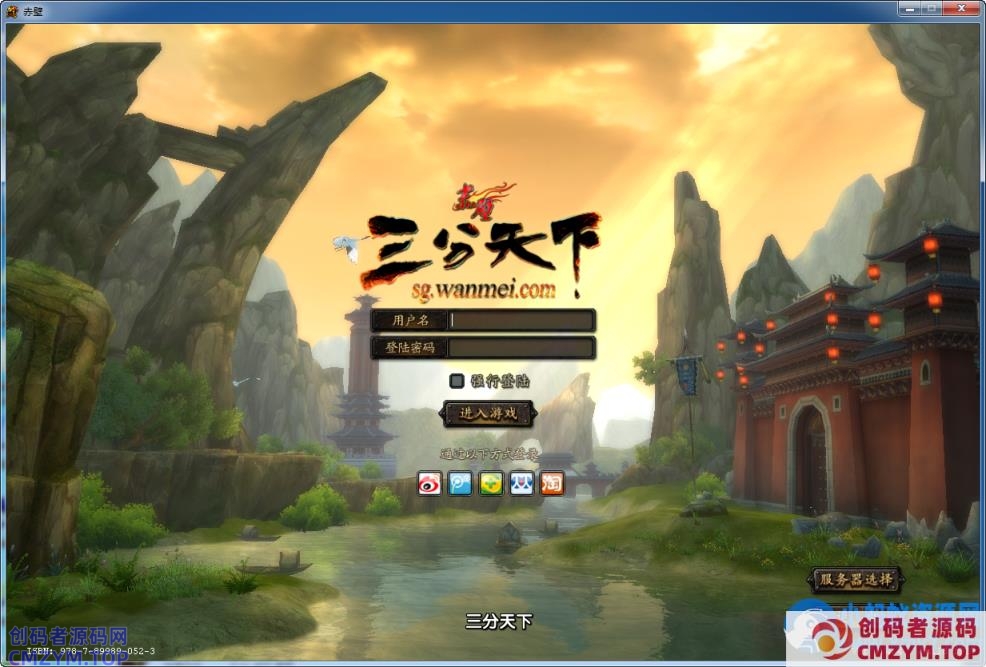Click into the 登陆密码 password field
The image size is (986, 667).
pos(521,348)
